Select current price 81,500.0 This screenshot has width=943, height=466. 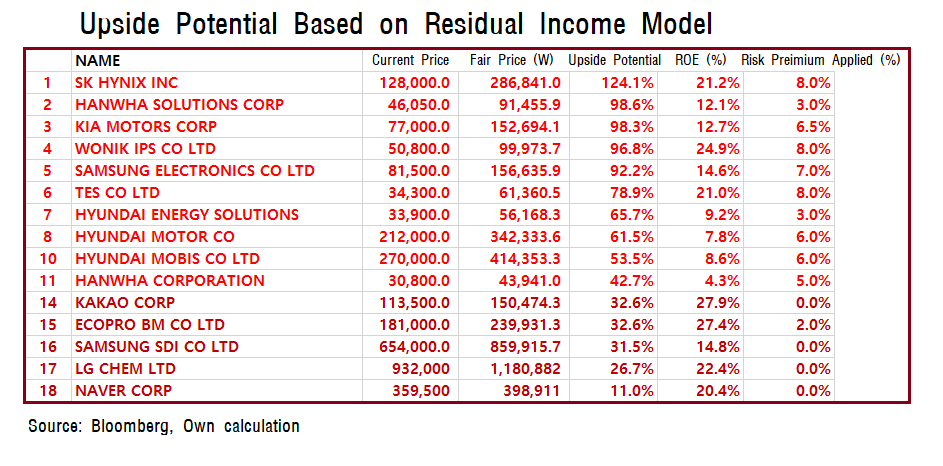[419, 171]
